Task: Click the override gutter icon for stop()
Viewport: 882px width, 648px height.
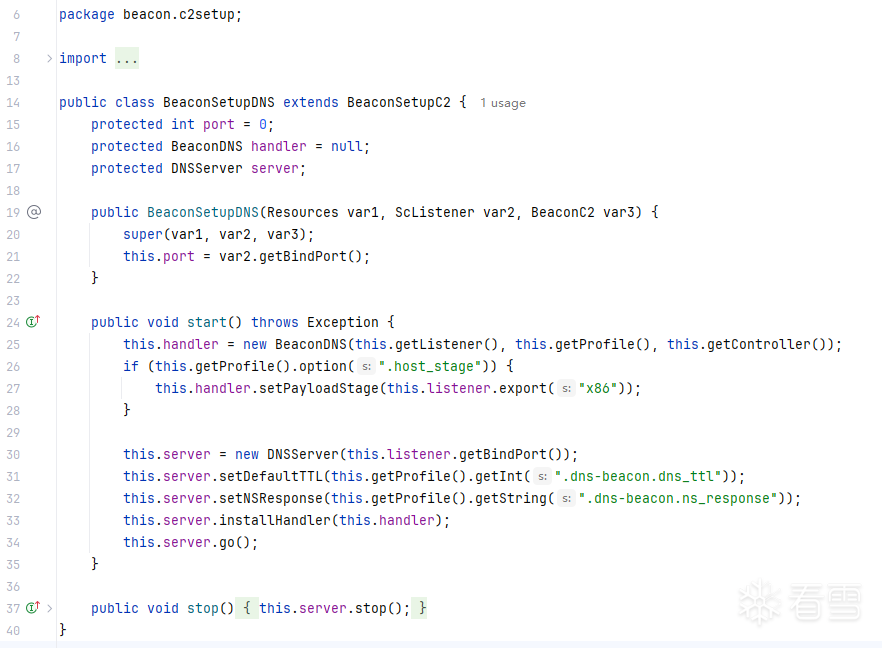Action: pos(33,608)
